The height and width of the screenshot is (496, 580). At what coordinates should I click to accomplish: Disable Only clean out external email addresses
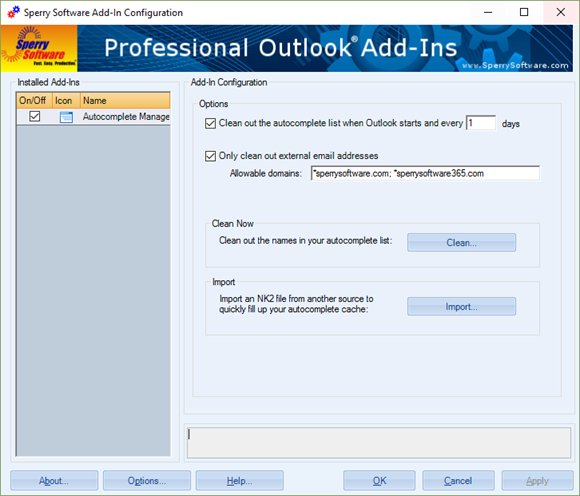[210, 156]
